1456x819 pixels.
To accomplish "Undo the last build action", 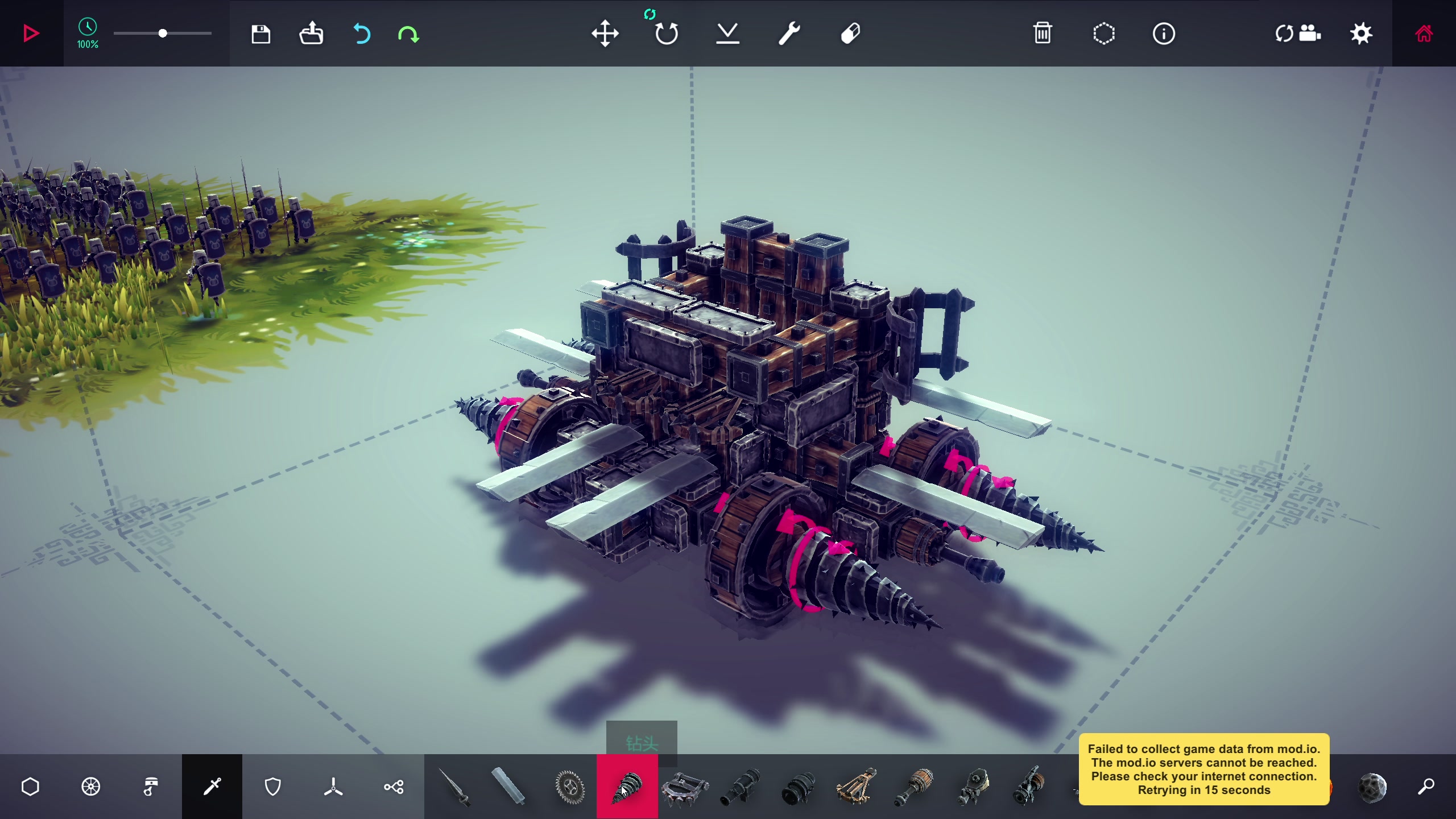I will pos(362,34).
